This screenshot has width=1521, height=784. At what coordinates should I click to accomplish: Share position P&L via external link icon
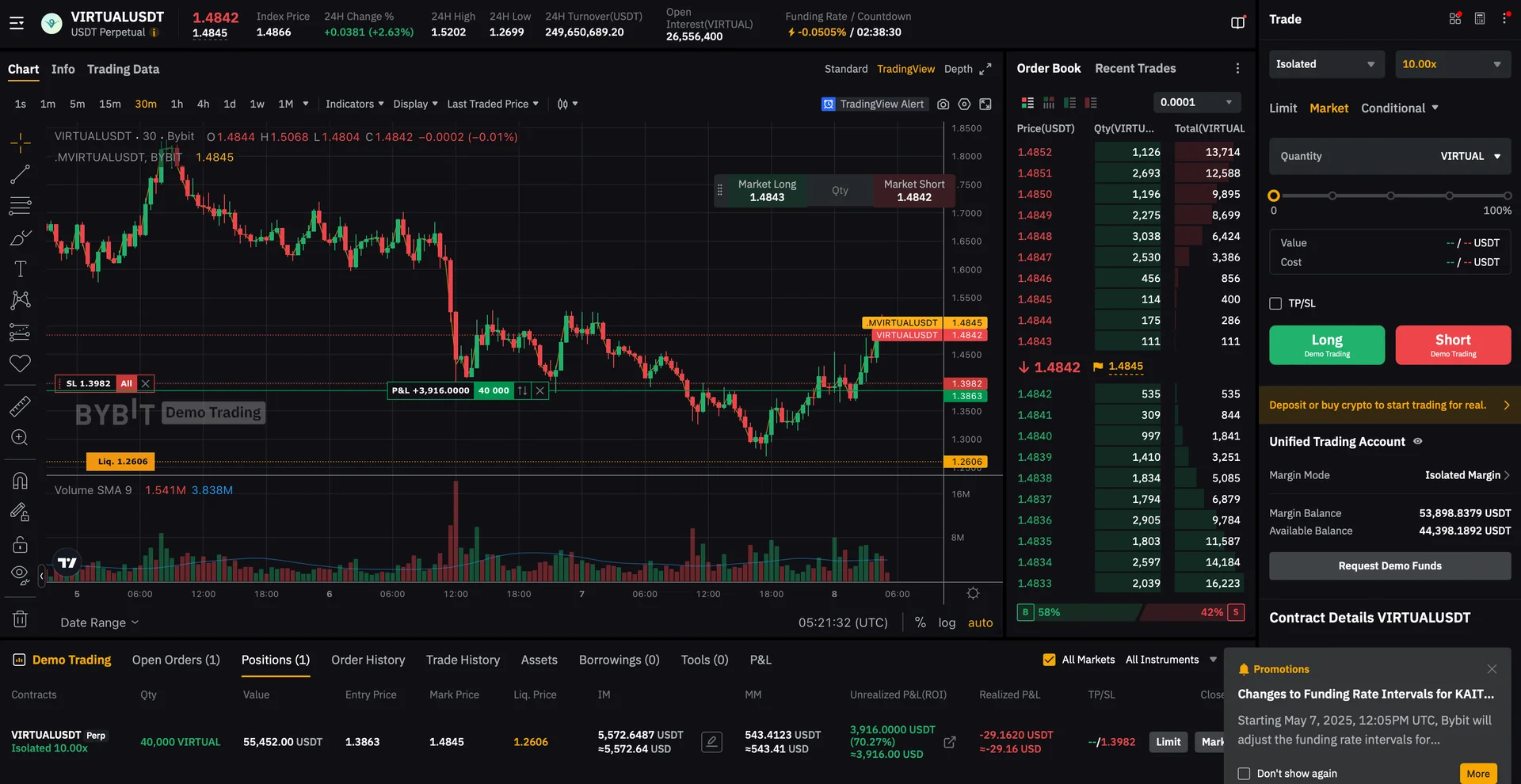point(950,742)
